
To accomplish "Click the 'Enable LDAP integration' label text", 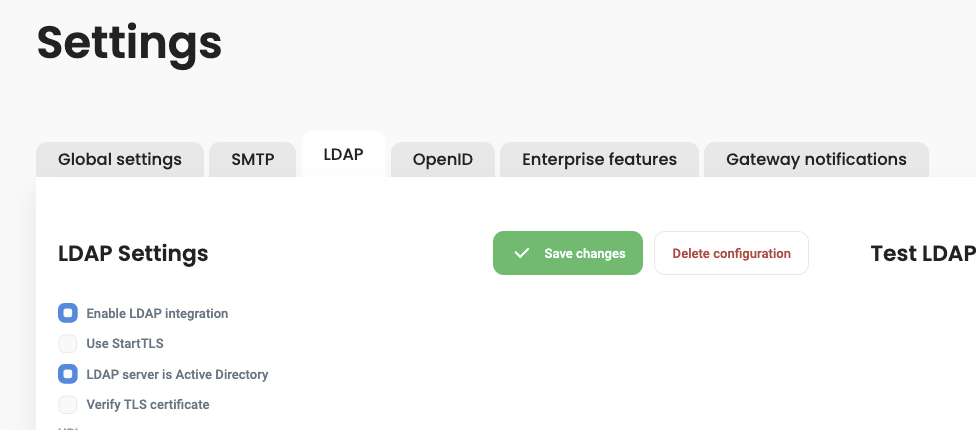I will (157, 314).
